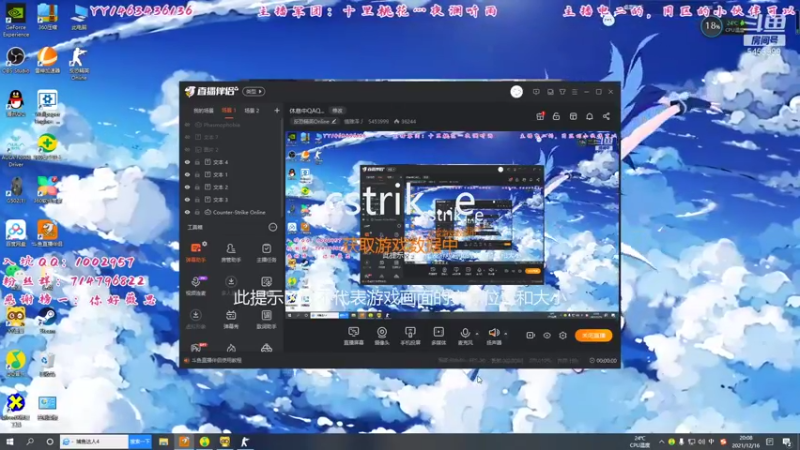
Task: Open the hamburger menu in title bar
Action: [574, 92]
